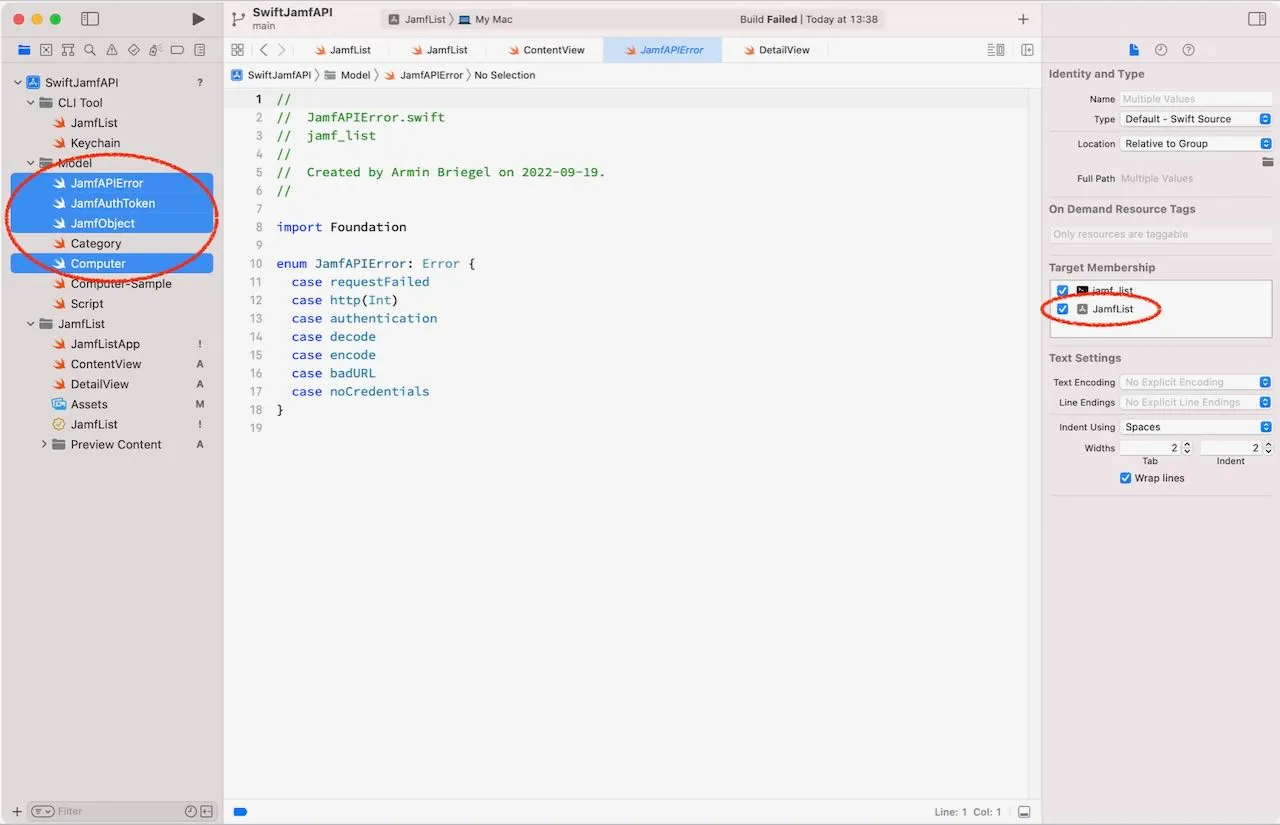Open the Indent Using dropdown
This screenshot has height=825, width=1280.
1196,426
